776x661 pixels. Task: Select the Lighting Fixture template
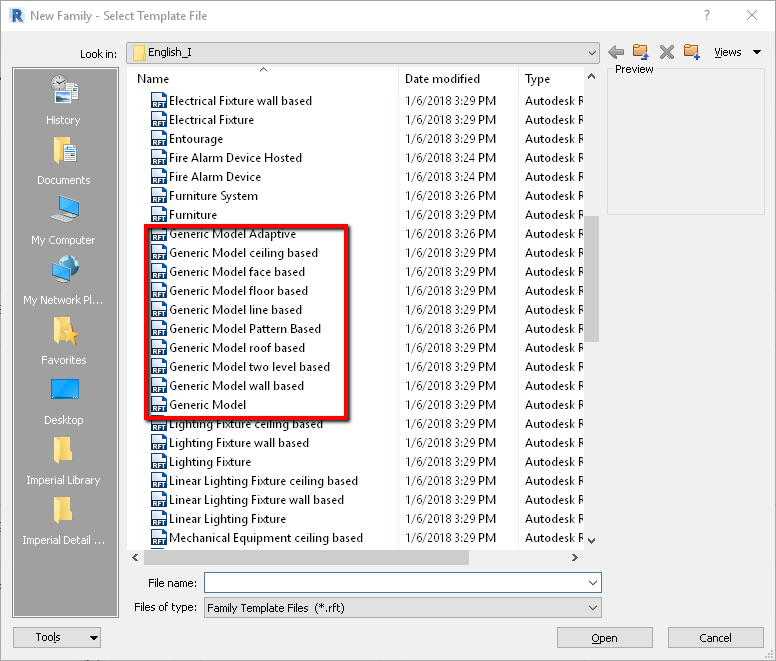coord(210,462)
